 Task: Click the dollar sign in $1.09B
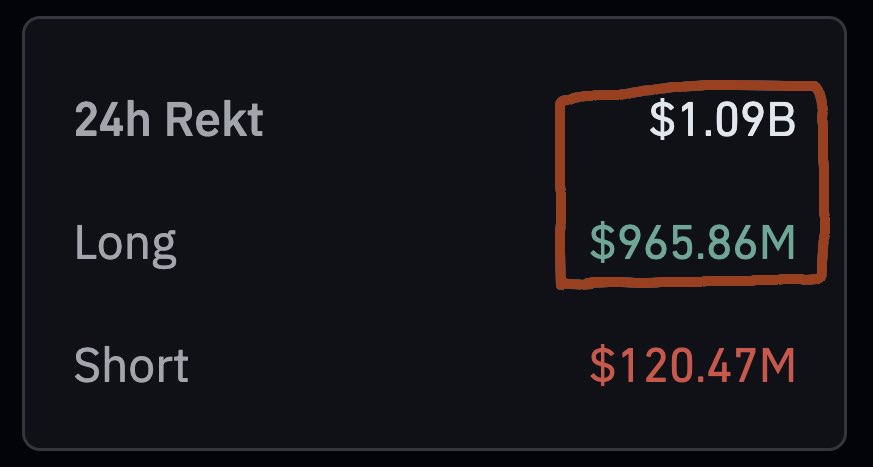[x=662, y=121]
